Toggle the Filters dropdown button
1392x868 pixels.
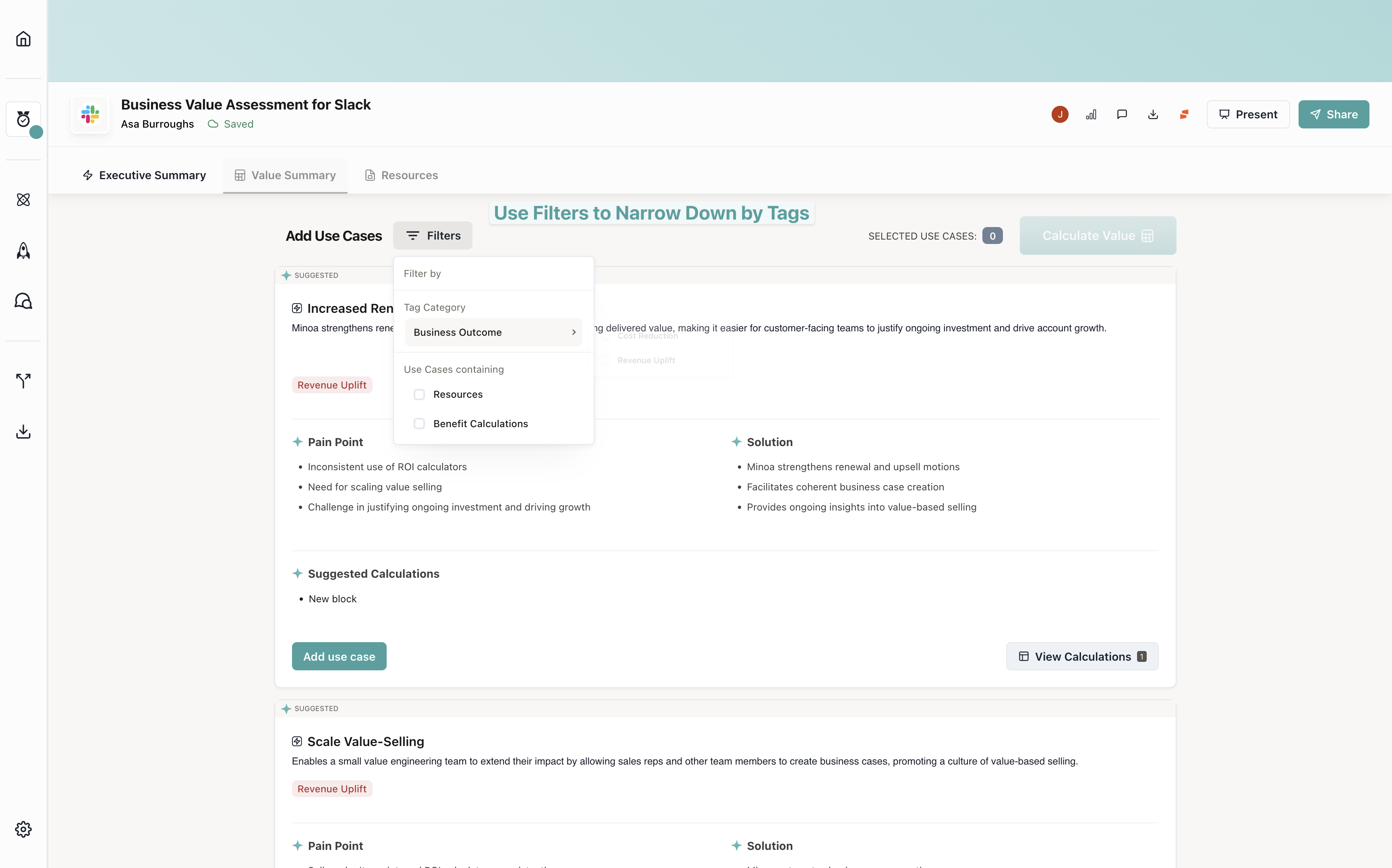click(x=433, y=236)
